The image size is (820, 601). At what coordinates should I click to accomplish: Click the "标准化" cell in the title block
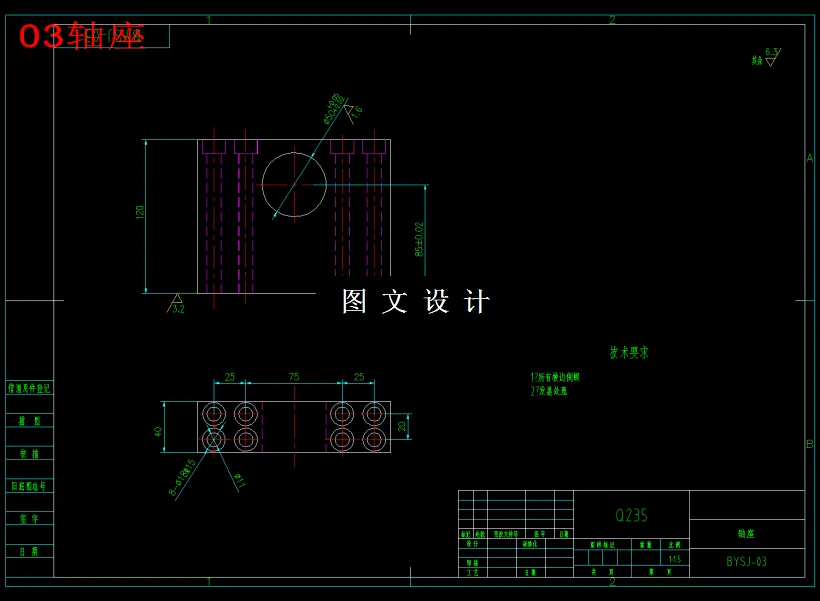pyautogui.click(x=530, y=544)
